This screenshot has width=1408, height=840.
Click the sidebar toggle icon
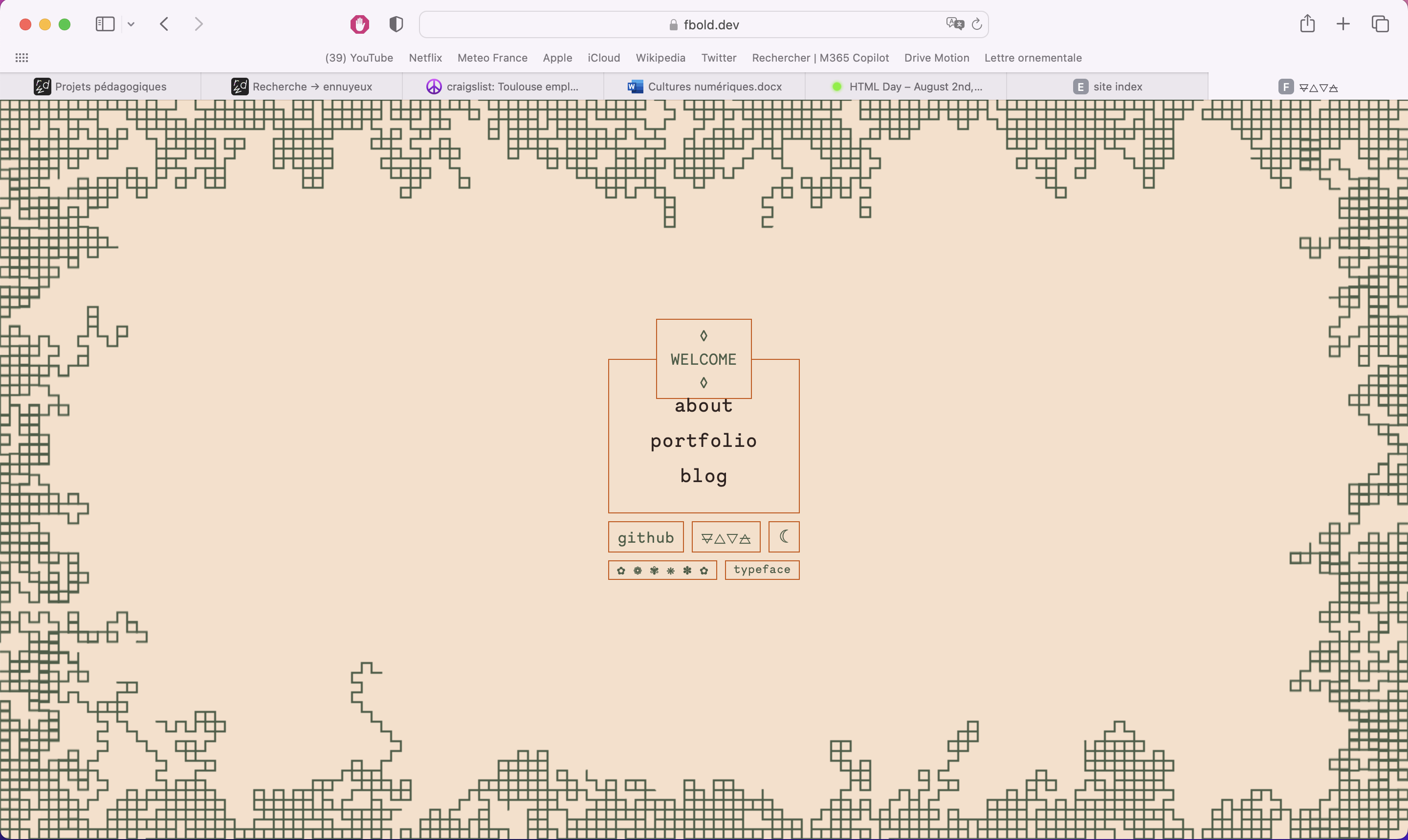[x=105, y=24]
